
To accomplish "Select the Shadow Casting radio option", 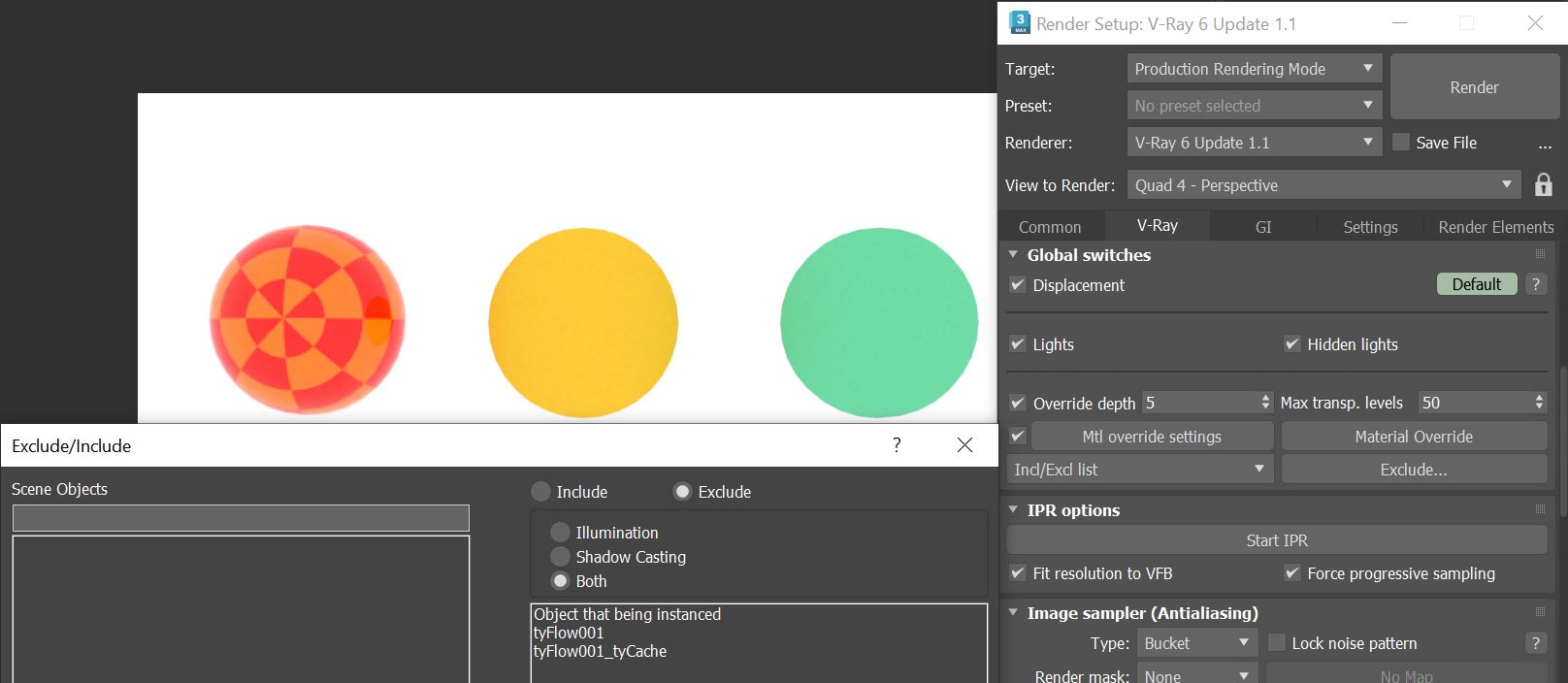I will point(560,557).
